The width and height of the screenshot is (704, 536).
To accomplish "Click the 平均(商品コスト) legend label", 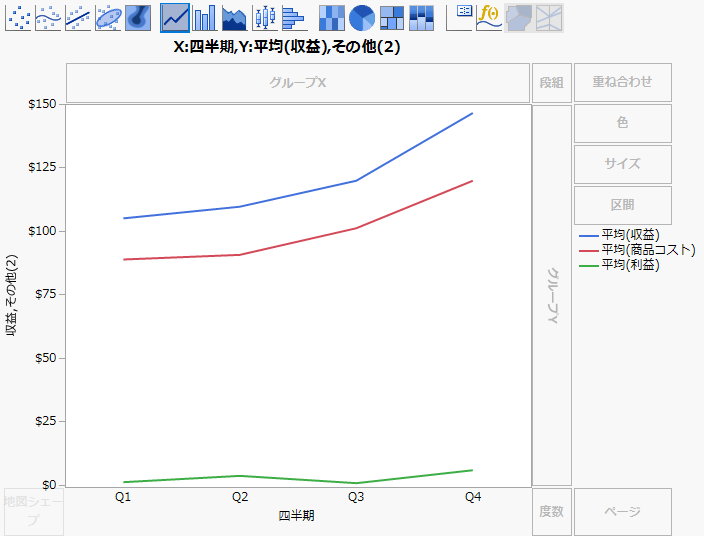I will (x=648, y=250).
